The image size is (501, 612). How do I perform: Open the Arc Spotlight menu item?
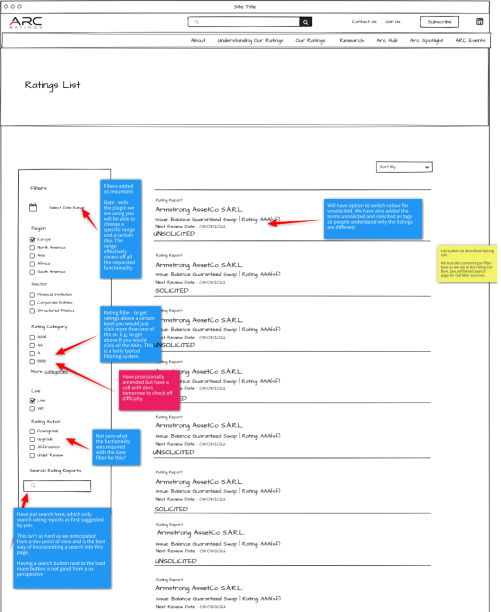426,41
